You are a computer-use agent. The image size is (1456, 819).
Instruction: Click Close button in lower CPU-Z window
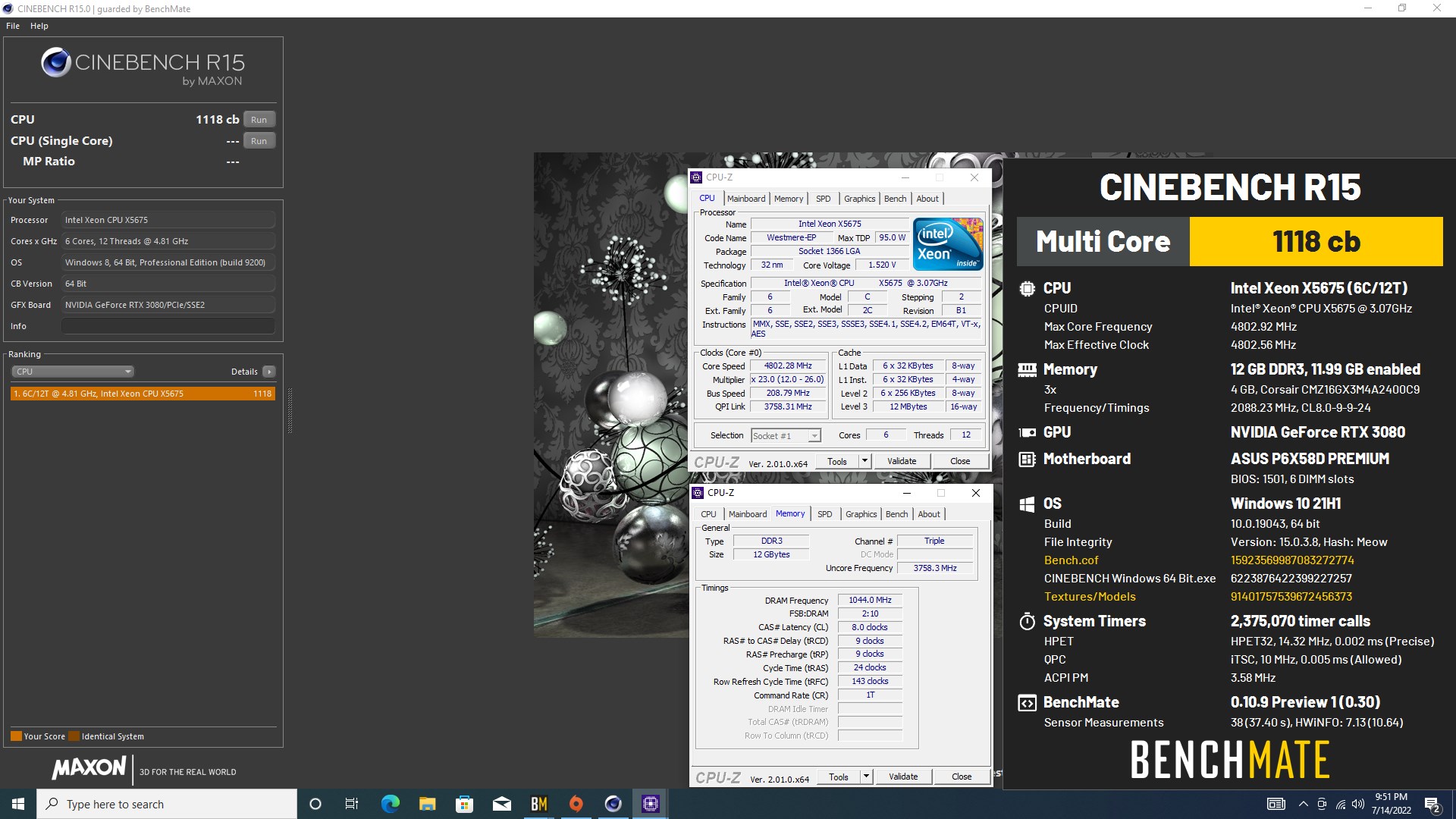click(962, 777)
